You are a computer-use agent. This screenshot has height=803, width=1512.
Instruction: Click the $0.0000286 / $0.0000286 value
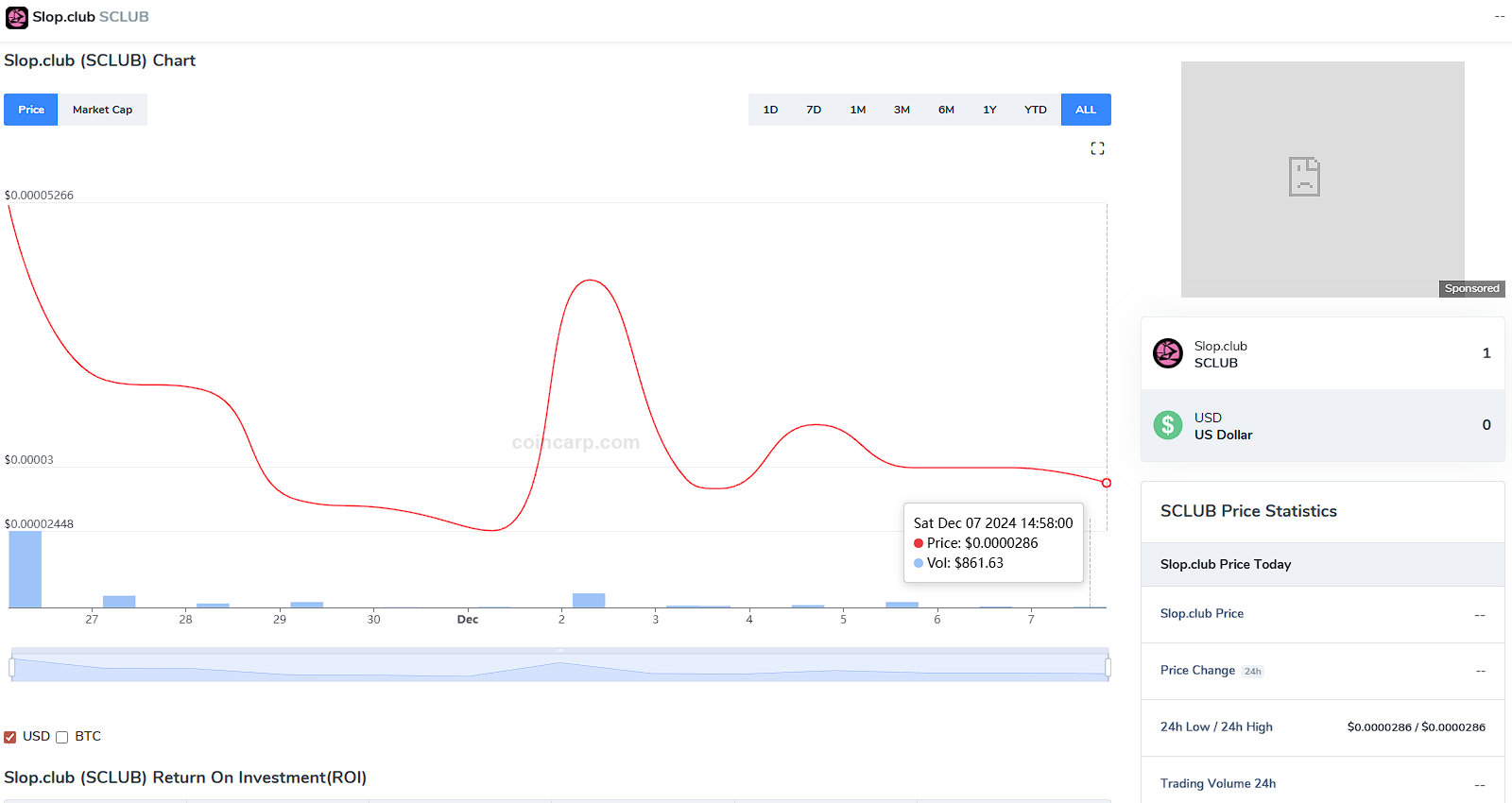(1416, 727)
